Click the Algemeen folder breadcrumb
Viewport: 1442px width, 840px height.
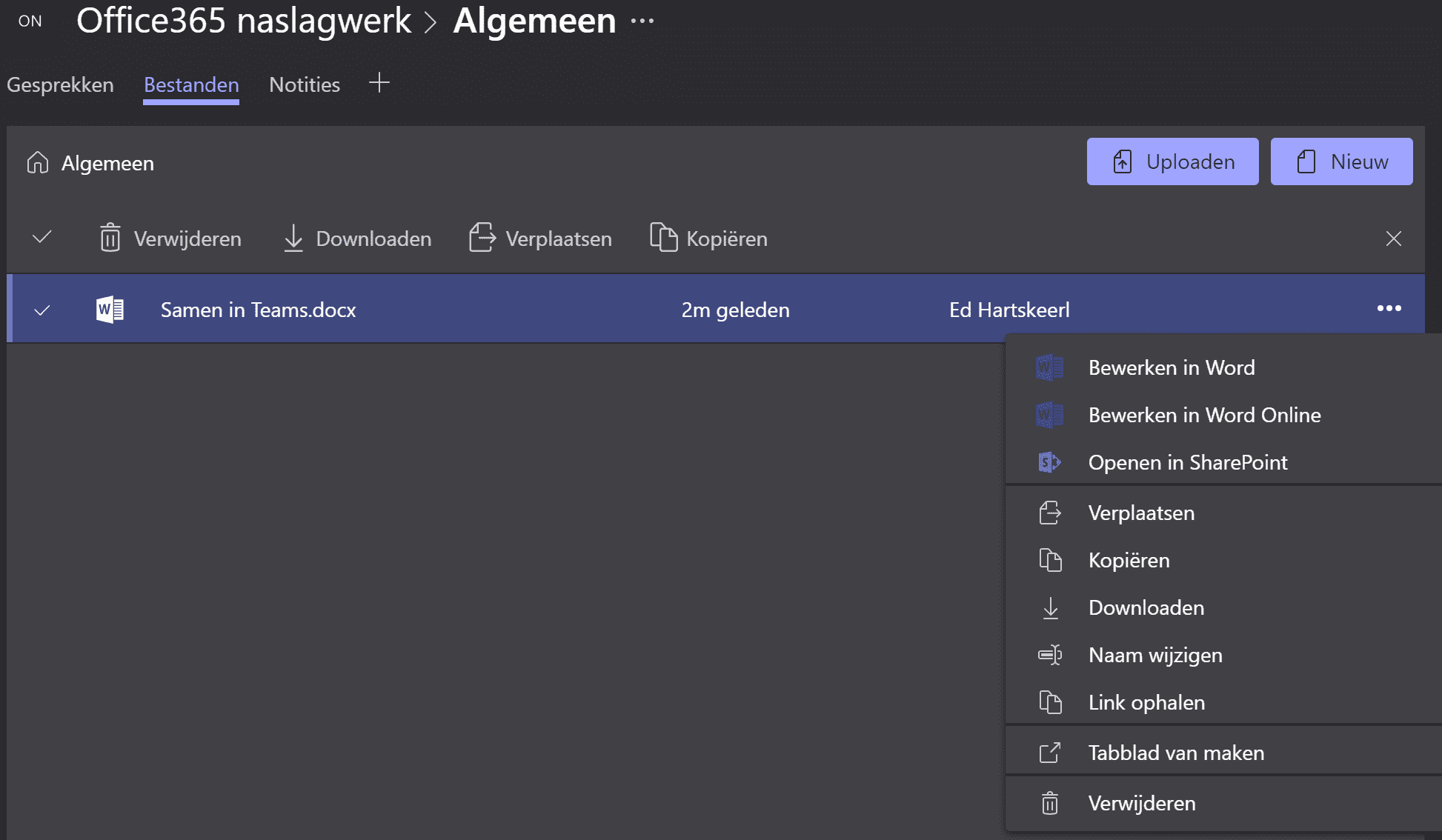[x=107, y=163]
